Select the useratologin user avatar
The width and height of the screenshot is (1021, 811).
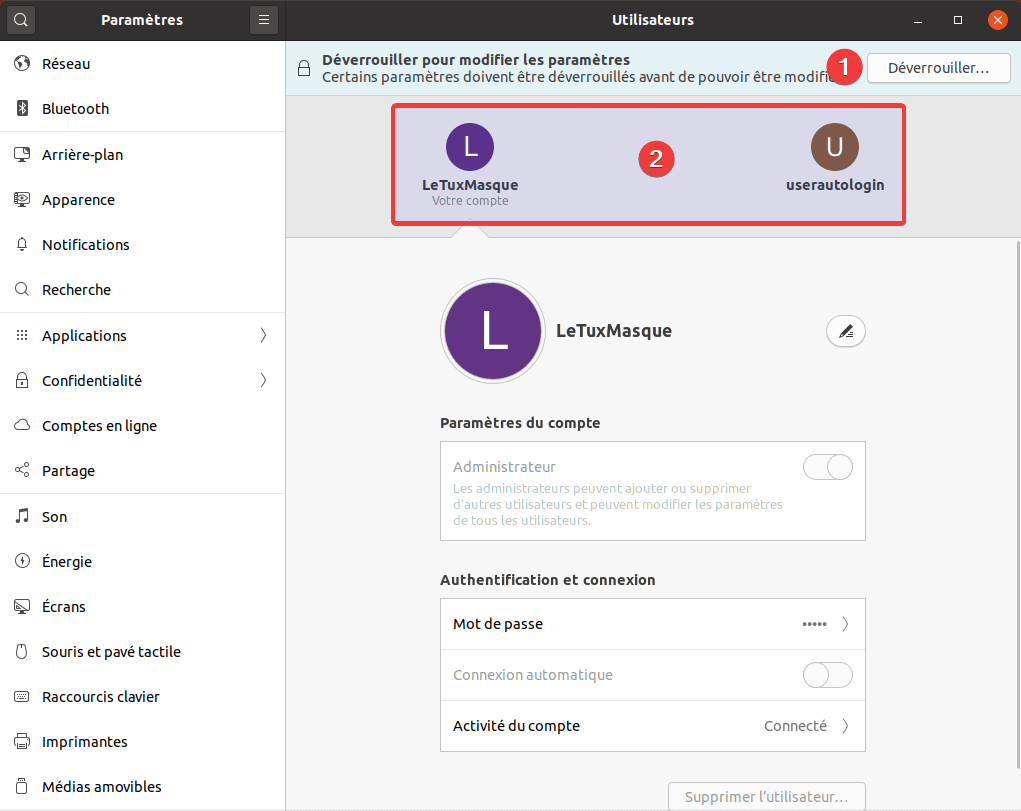(835, 147)
